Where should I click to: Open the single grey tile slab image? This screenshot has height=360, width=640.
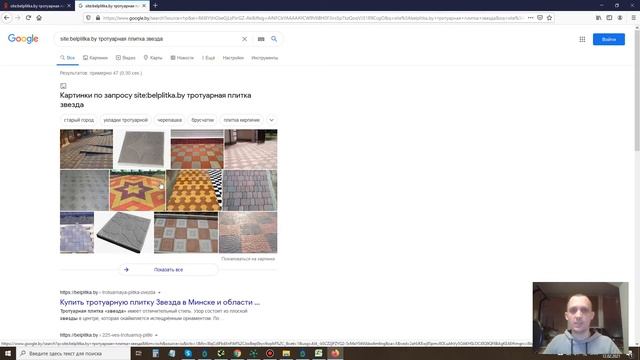(x=142, y=149)
